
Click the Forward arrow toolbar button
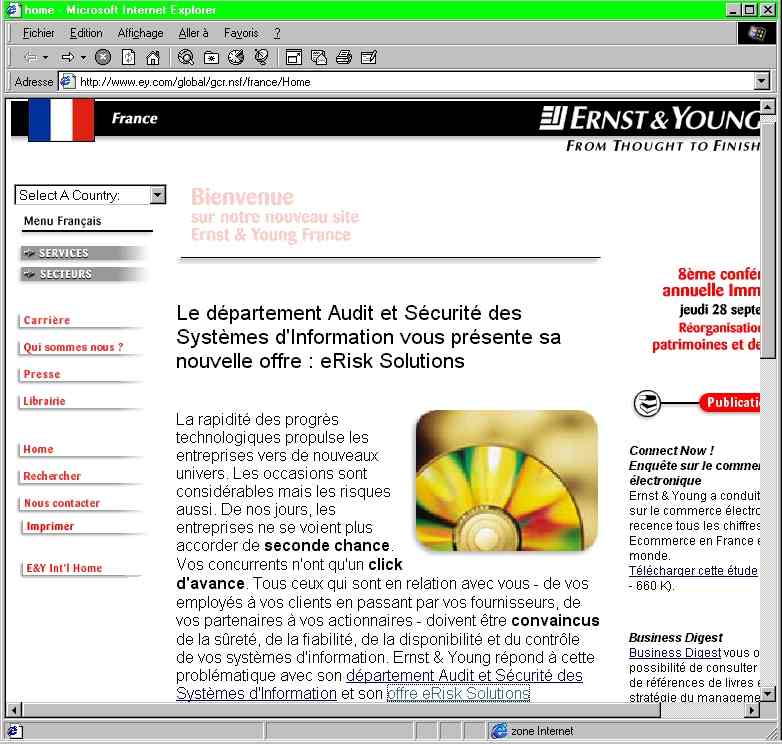(67, 58)
